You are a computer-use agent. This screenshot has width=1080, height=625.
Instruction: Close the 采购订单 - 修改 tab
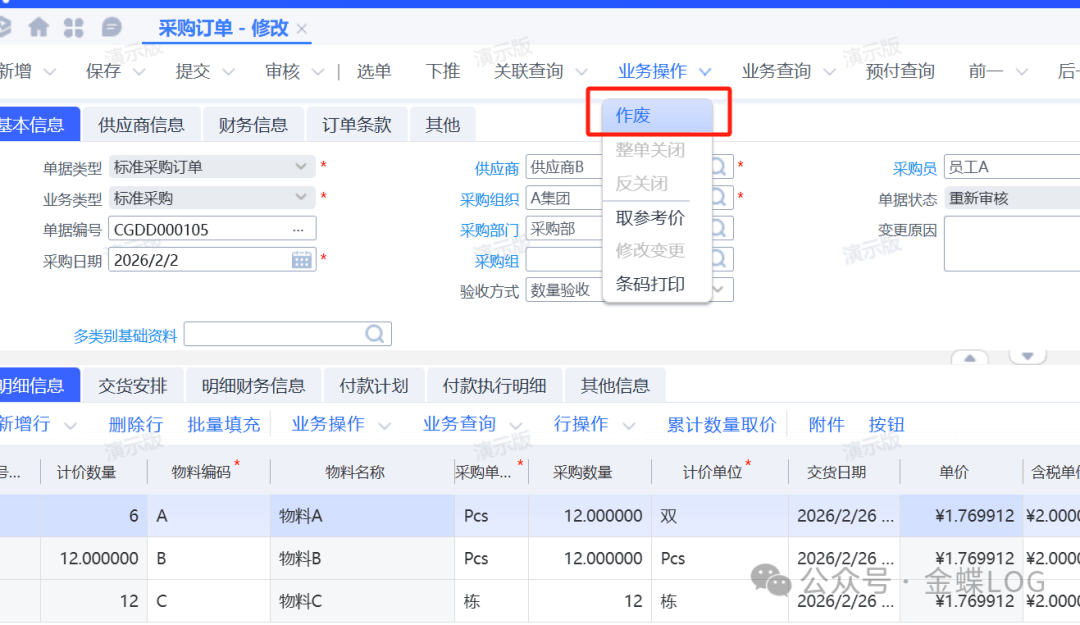pyautogui.click(x=302, y=29)
